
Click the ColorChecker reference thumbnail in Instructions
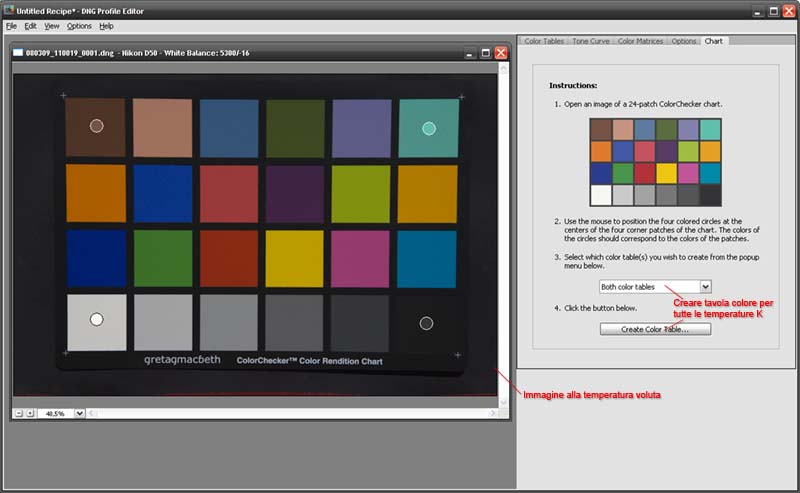[x=656, y=162]
